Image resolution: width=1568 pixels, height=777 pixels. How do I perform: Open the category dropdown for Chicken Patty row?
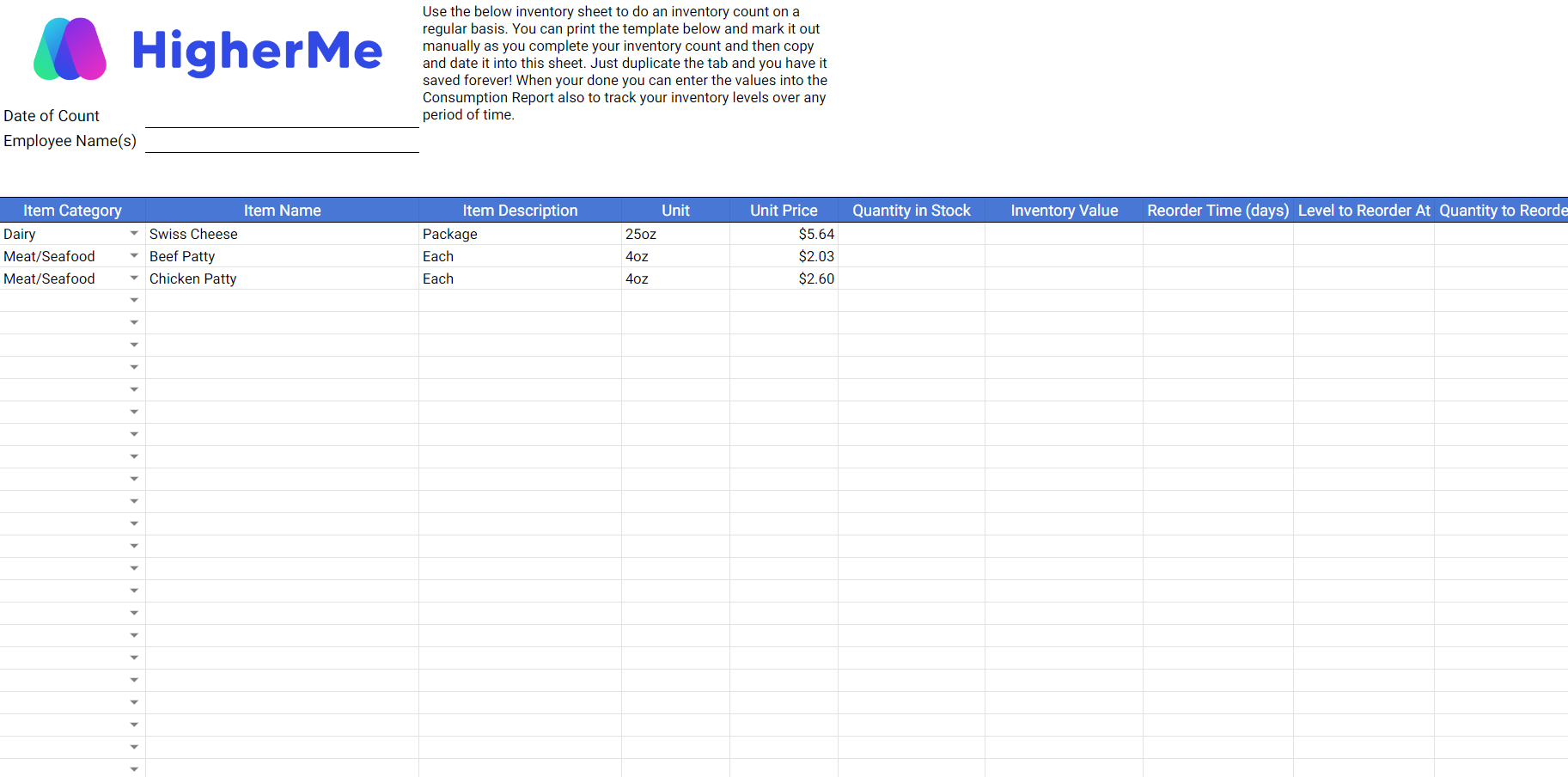pos(135,278)
